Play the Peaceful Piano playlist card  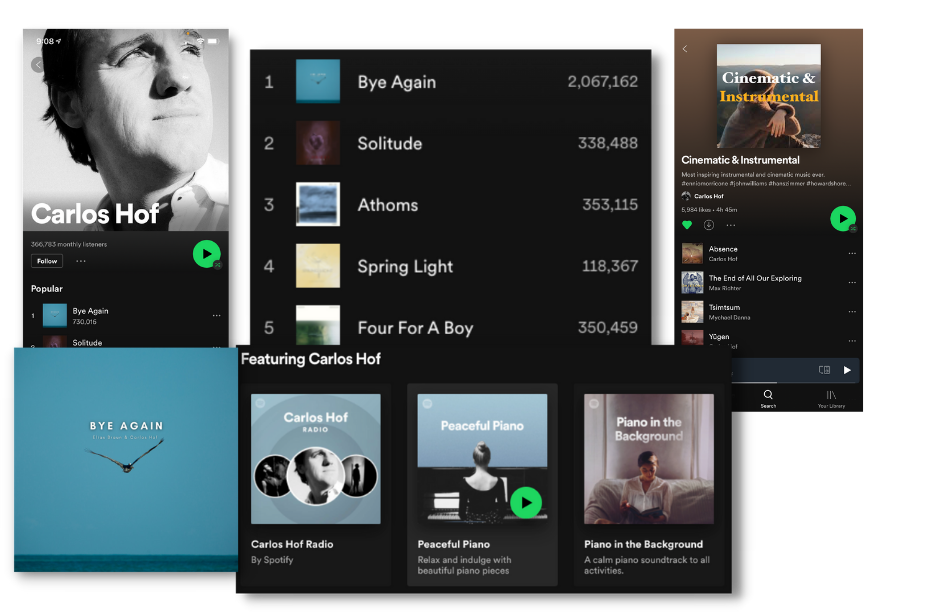(x=525, y=502)
